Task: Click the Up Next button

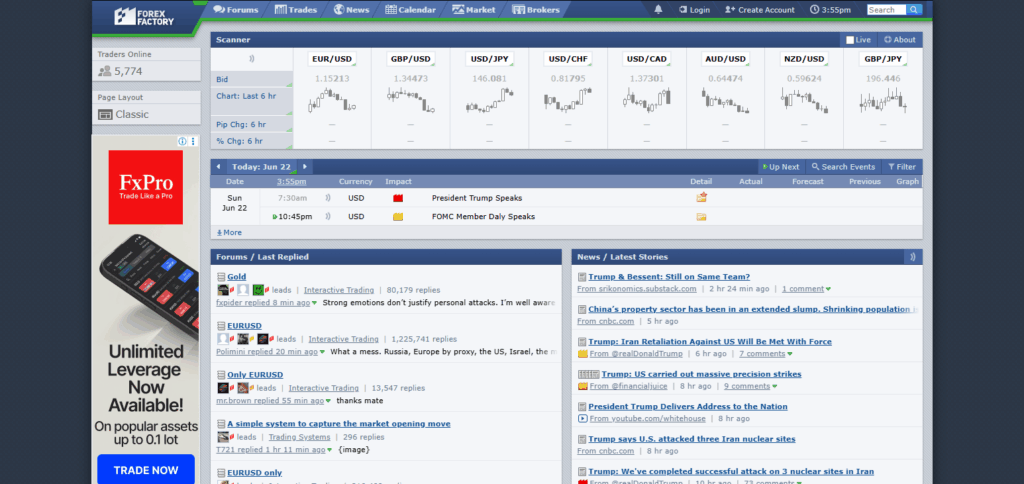Action: coord(780,167)
